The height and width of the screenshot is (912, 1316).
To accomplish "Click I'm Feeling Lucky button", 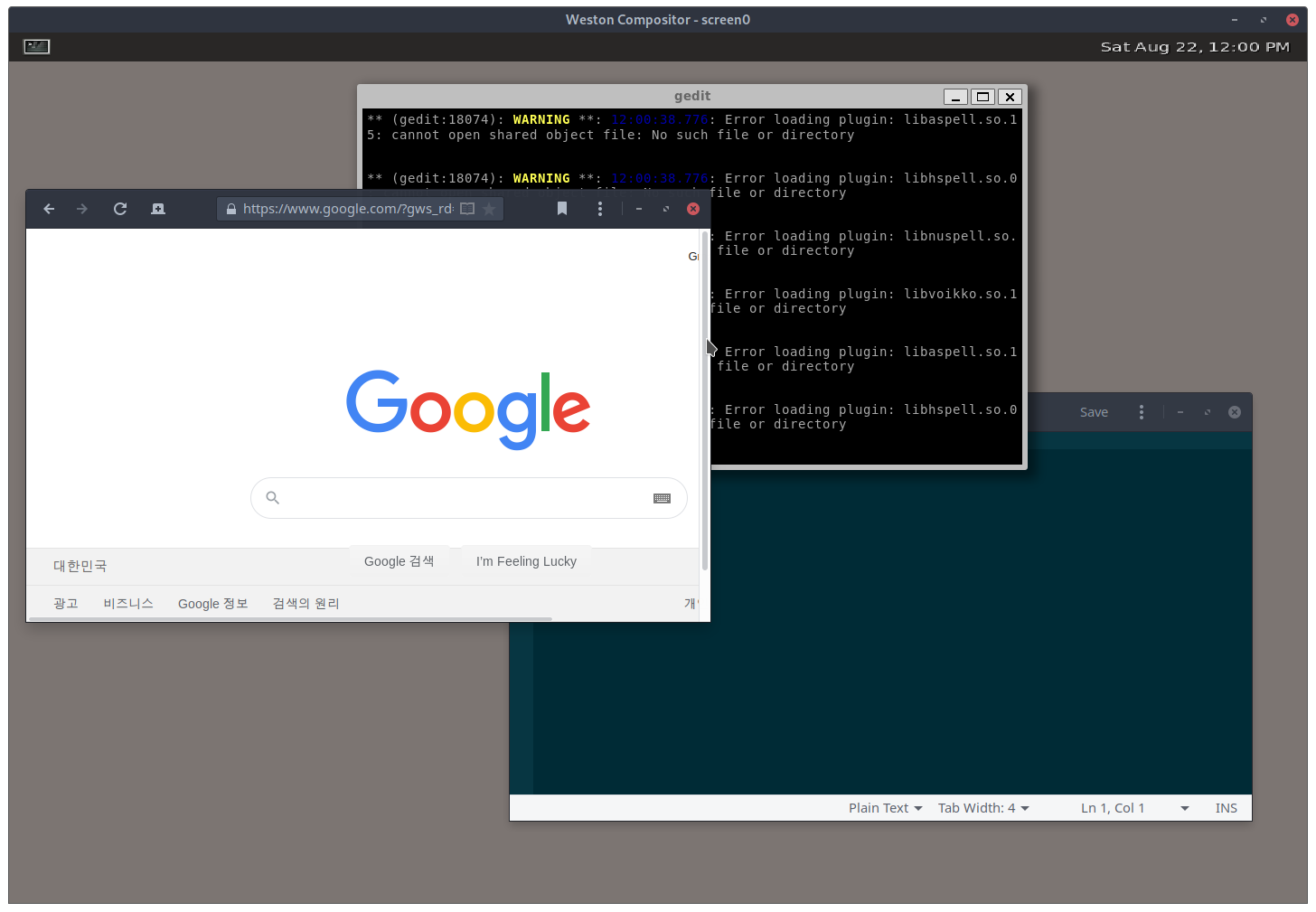I will coord(526,561).
